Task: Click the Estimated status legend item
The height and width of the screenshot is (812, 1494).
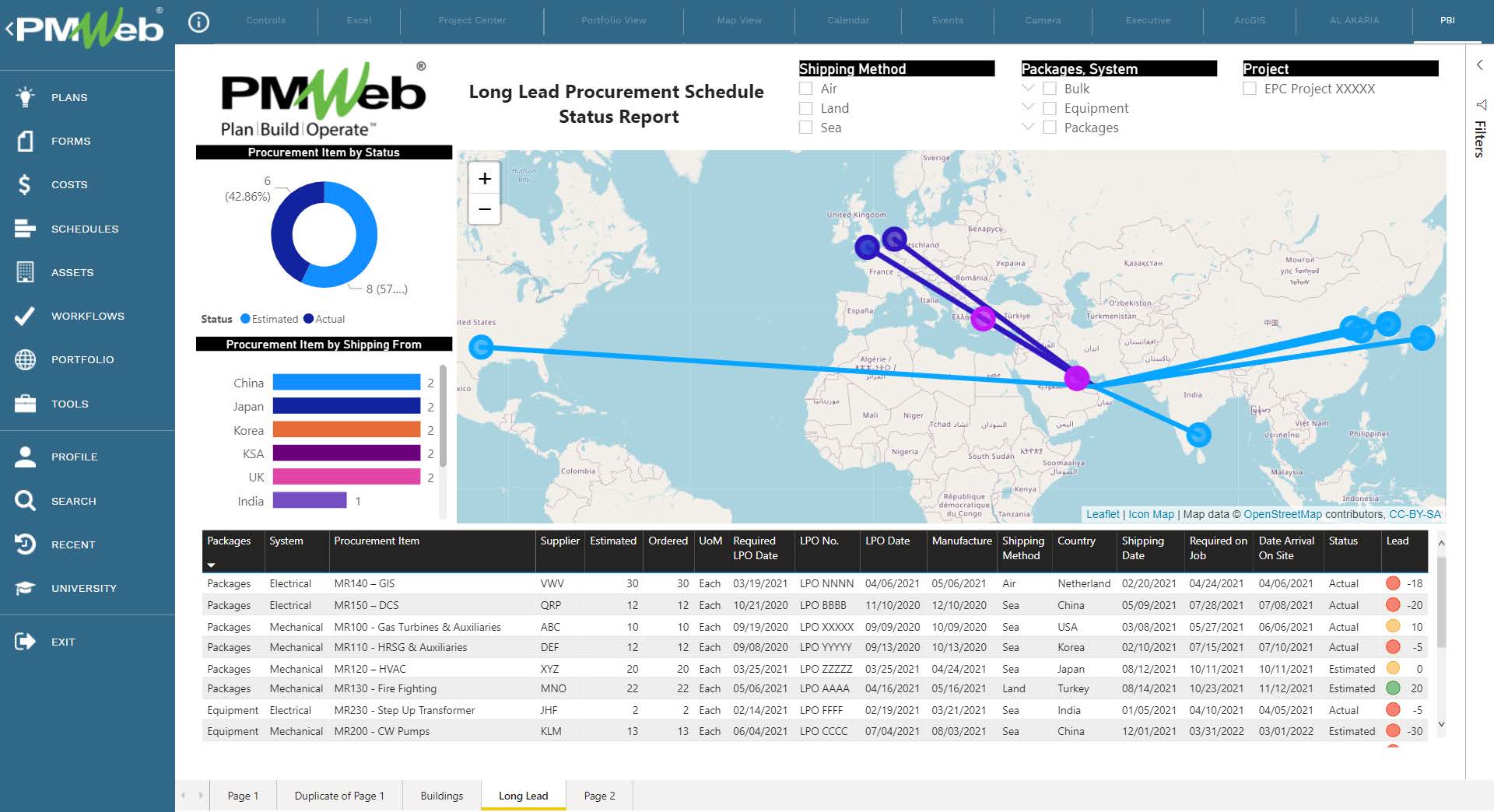Action: pyautogui.click(x=269, y=319)
